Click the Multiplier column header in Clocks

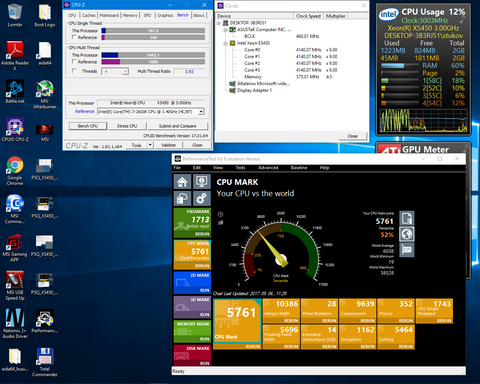click(336, 16)
